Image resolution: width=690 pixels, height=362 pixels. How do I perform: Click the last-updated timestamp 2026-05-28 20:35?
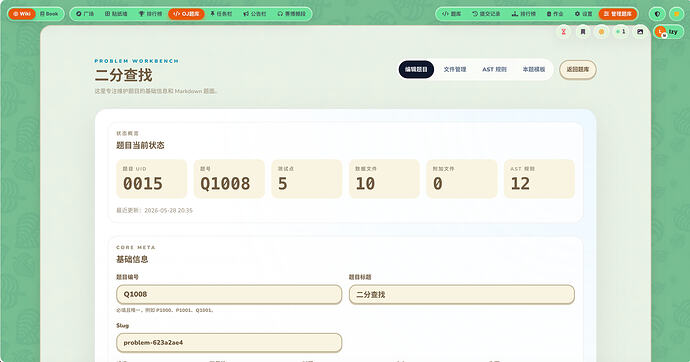(169, 211)
